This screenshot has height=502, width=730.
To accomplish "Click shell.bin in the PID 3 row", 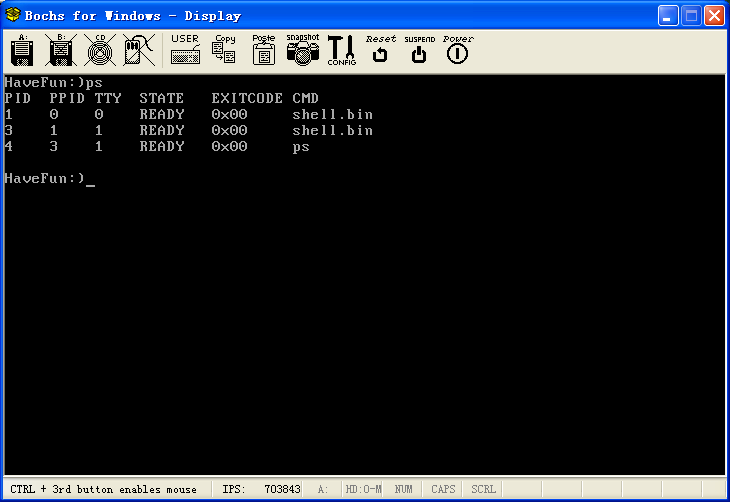I will [332, 130].
